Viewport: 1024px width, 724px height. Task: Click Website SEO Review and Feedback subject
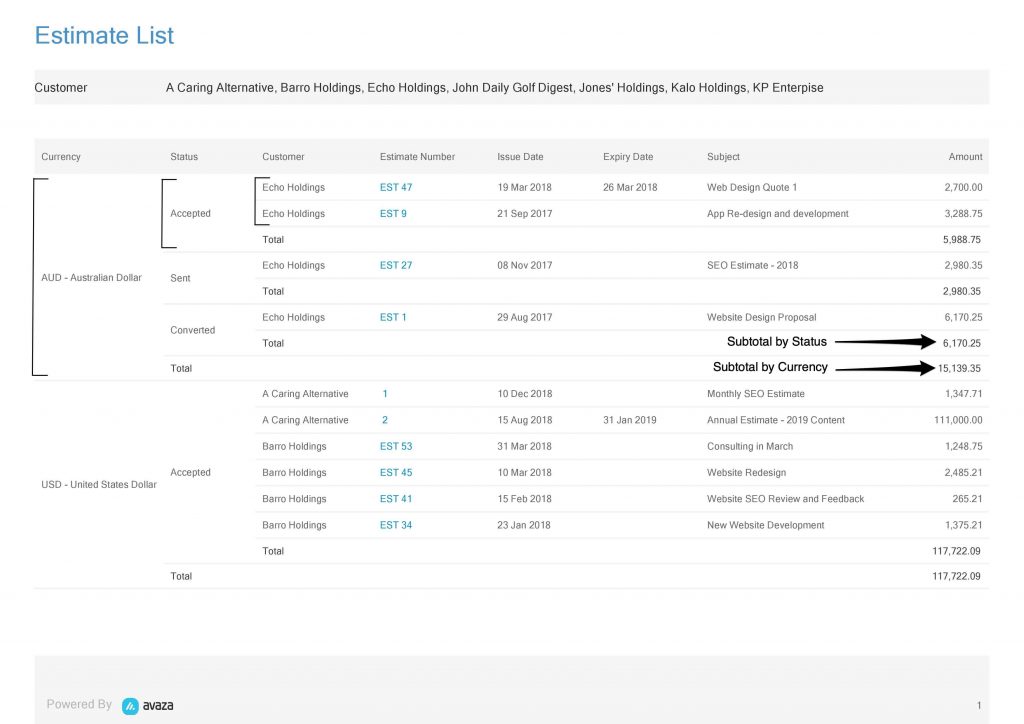tap(785, 499)
